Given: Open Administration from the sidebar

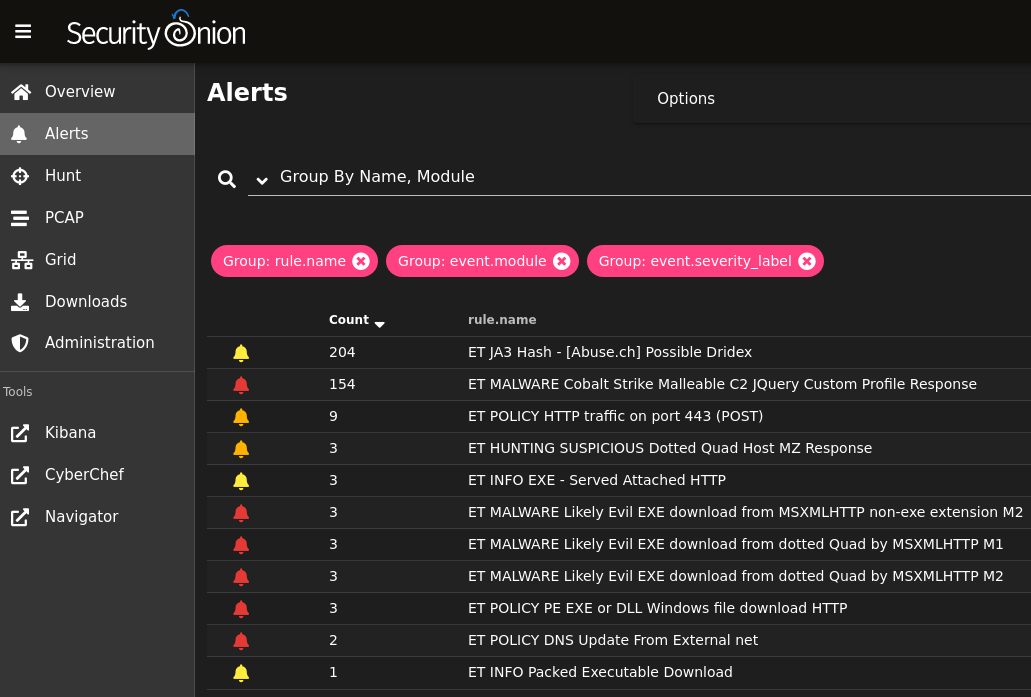Looking at the screenshot, I should 97,343.
